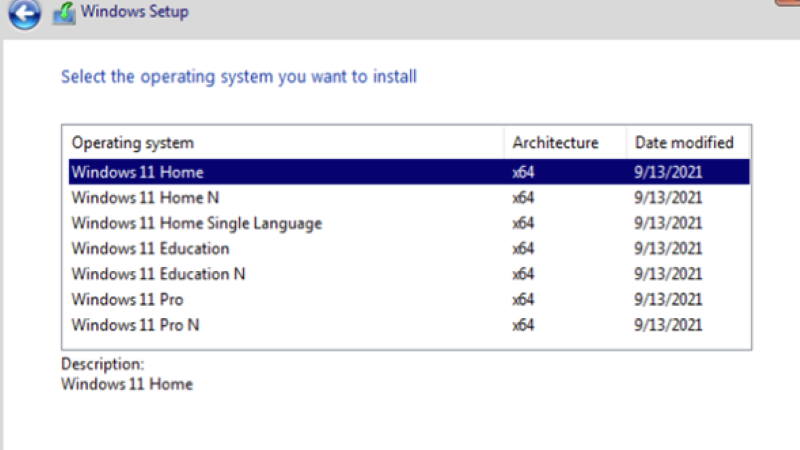Select Windows 11 Home N

[409, 197]
